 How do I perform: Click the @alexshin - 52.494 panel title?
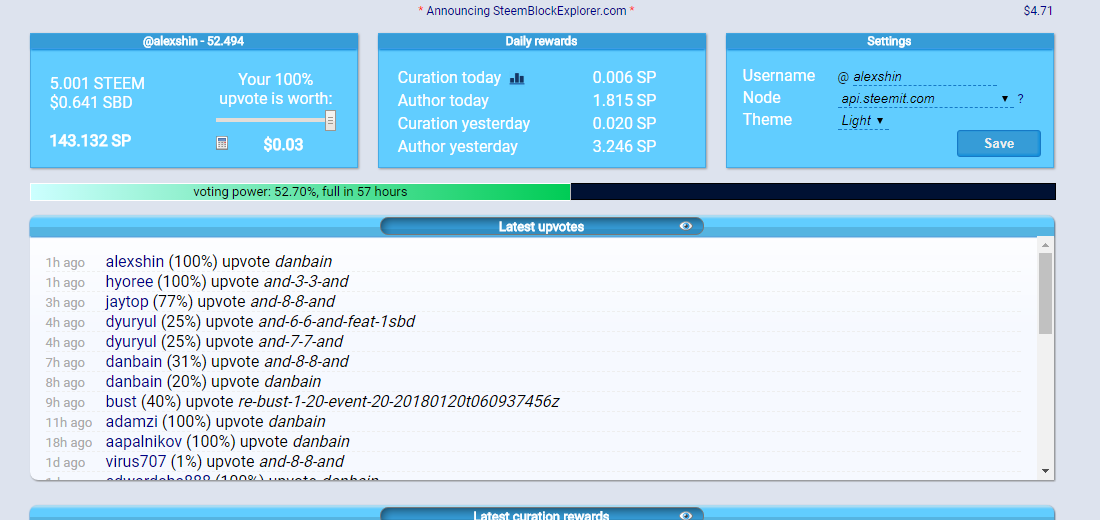pos(194,41)
